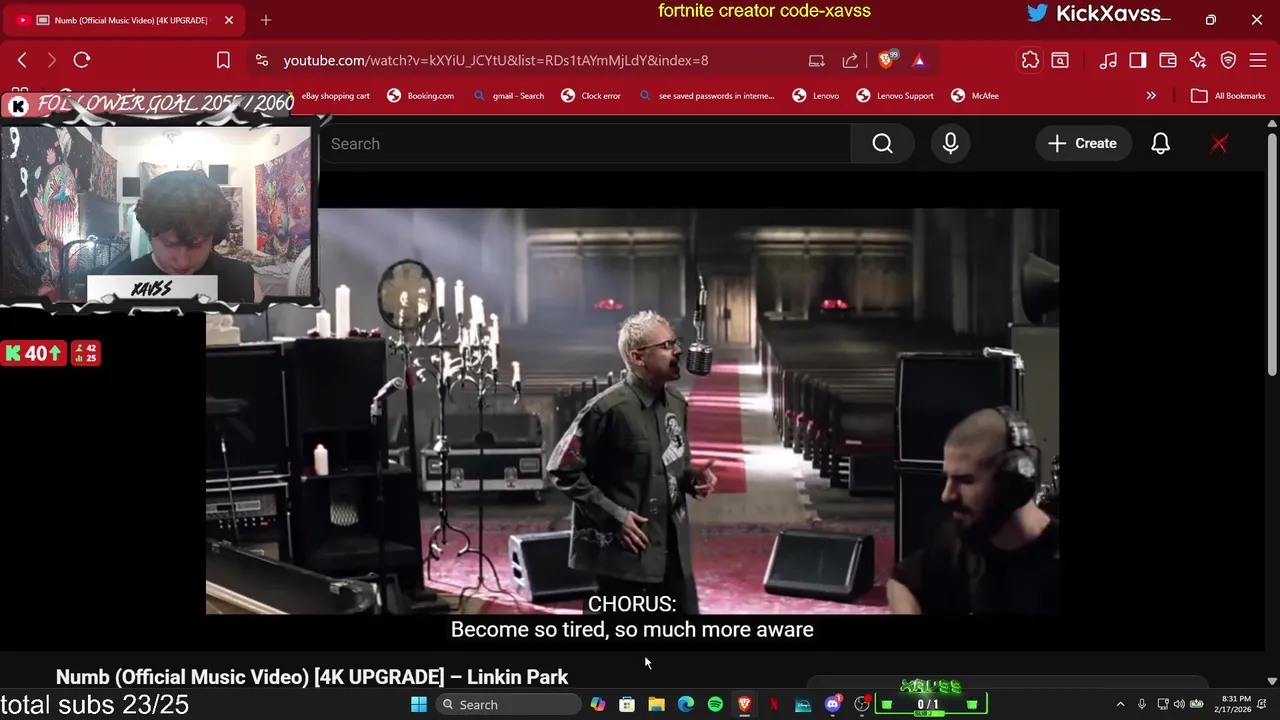
Task: Click the Windows taskbar Search box
Action: click(x=508, y=705)
